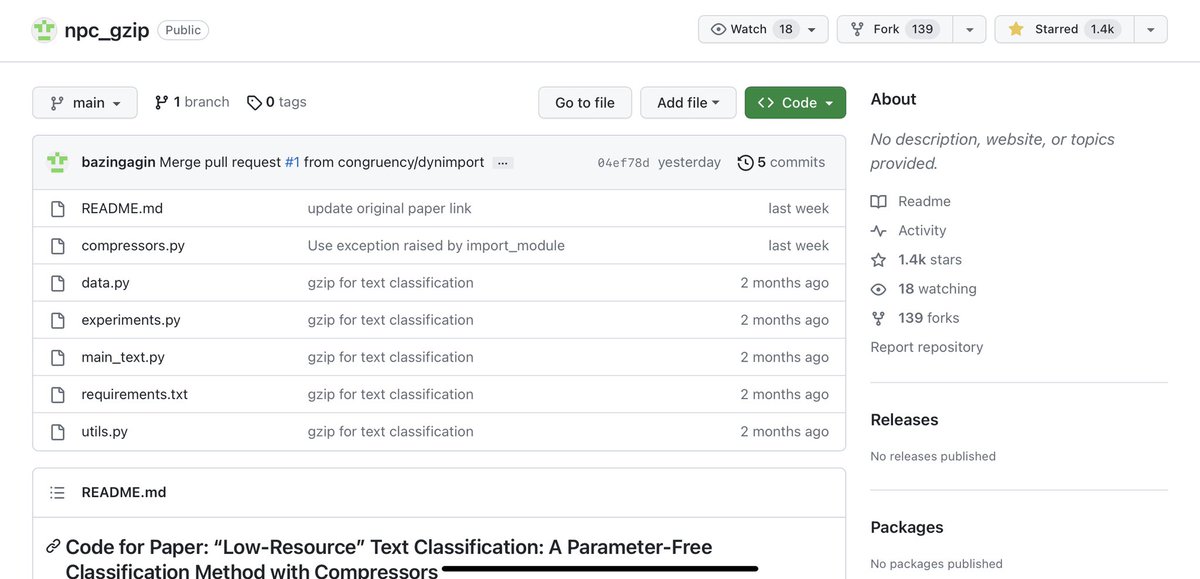The image size is (1200, 579).
Task: Click the tag icon beside 0 tags
Action: tap(254, 102)
